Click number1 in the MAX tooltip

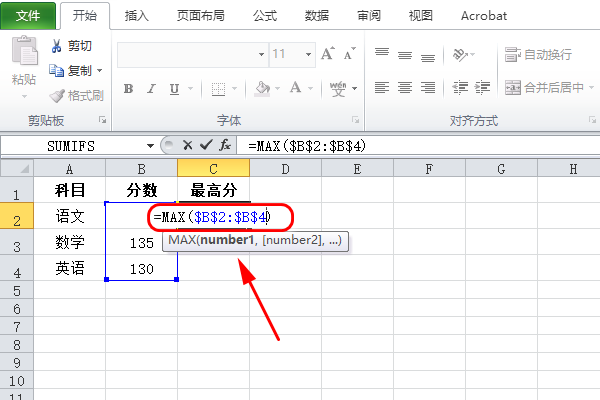tap(227, 240)
